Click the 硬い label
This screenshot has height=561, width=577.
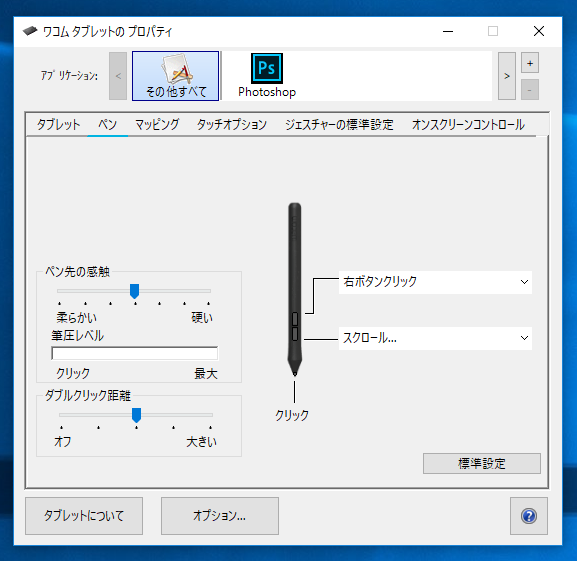(x=202, y=317)
